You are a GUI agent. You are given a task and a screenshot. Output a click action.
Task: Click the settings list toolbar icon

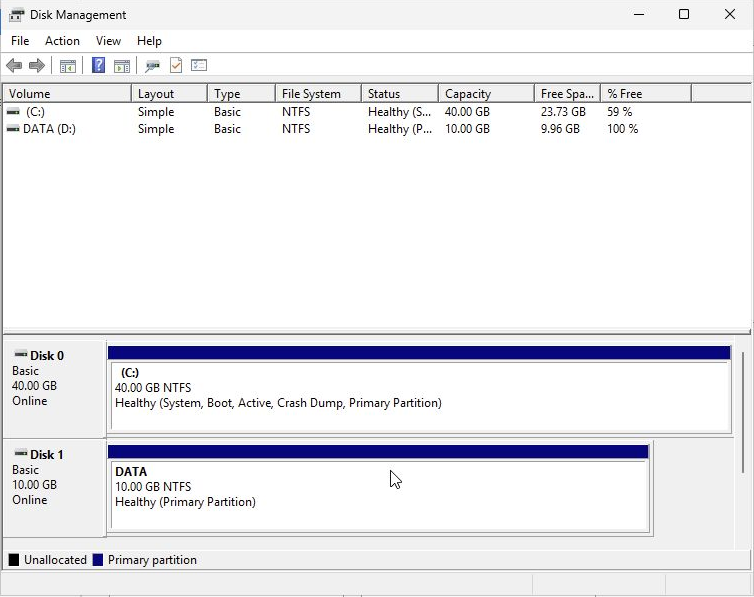(199, 65)
